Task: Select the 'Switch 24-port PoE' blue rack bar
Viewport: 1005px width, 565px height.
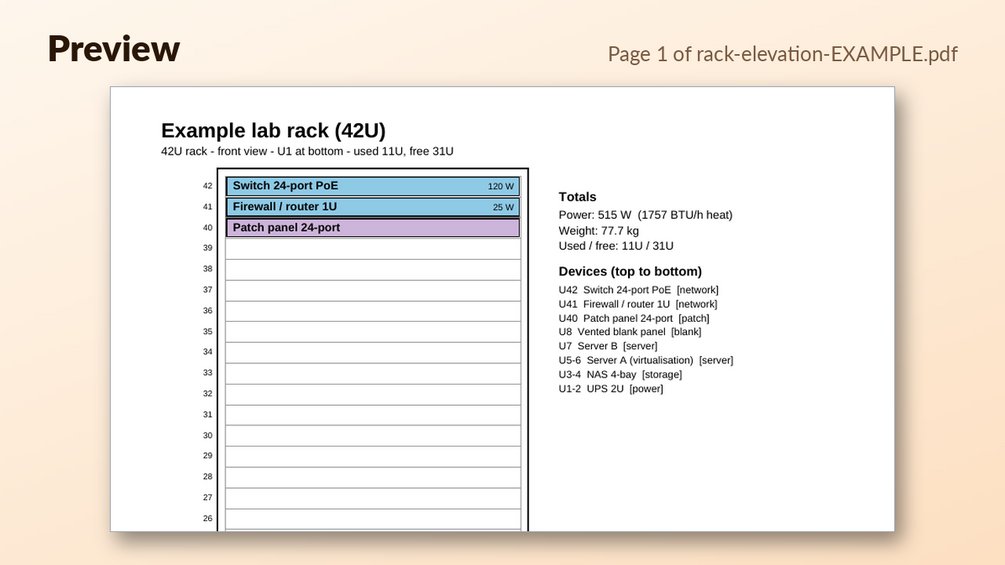Action: (373, 186)
